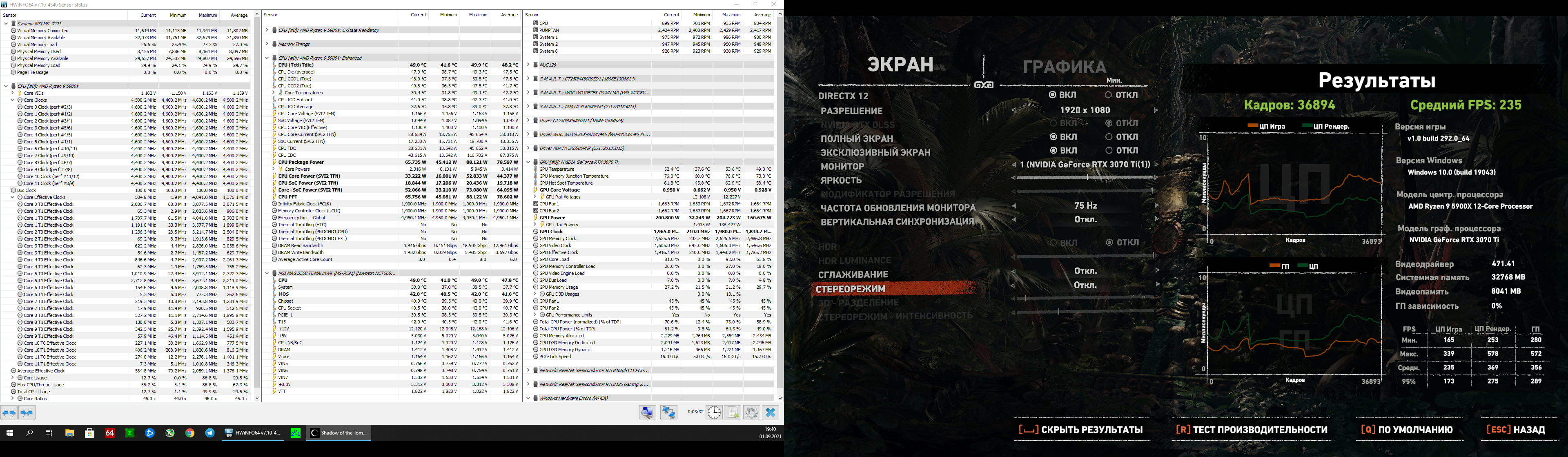The height and width of the screenshot is (457, 1568).
Task: Click the CPU Package Power sensor row
Action: click(x=301, y=163)
